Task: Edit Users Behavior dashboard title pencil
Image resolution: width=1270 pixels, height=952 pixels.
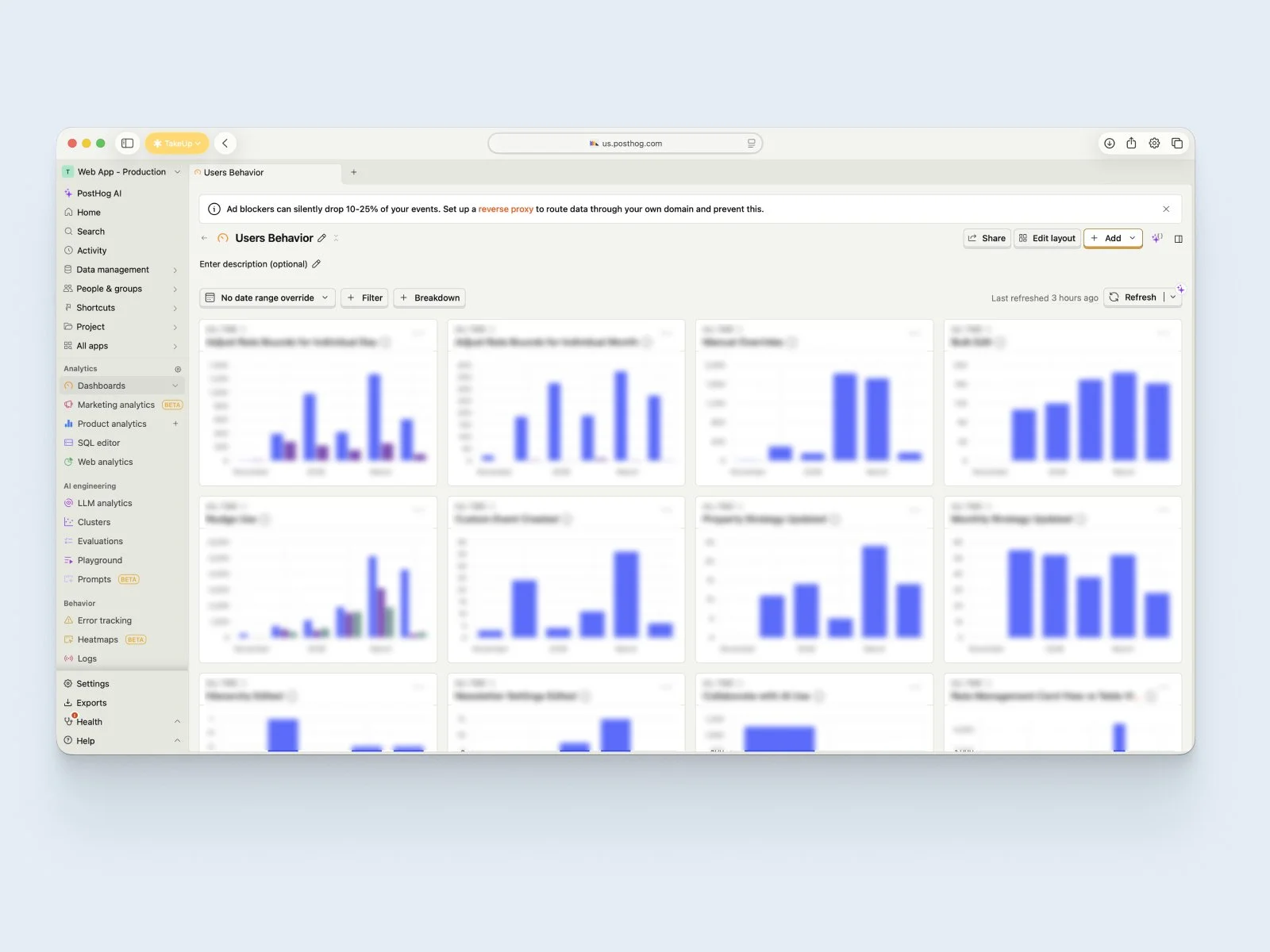Action: coord(322,238)
